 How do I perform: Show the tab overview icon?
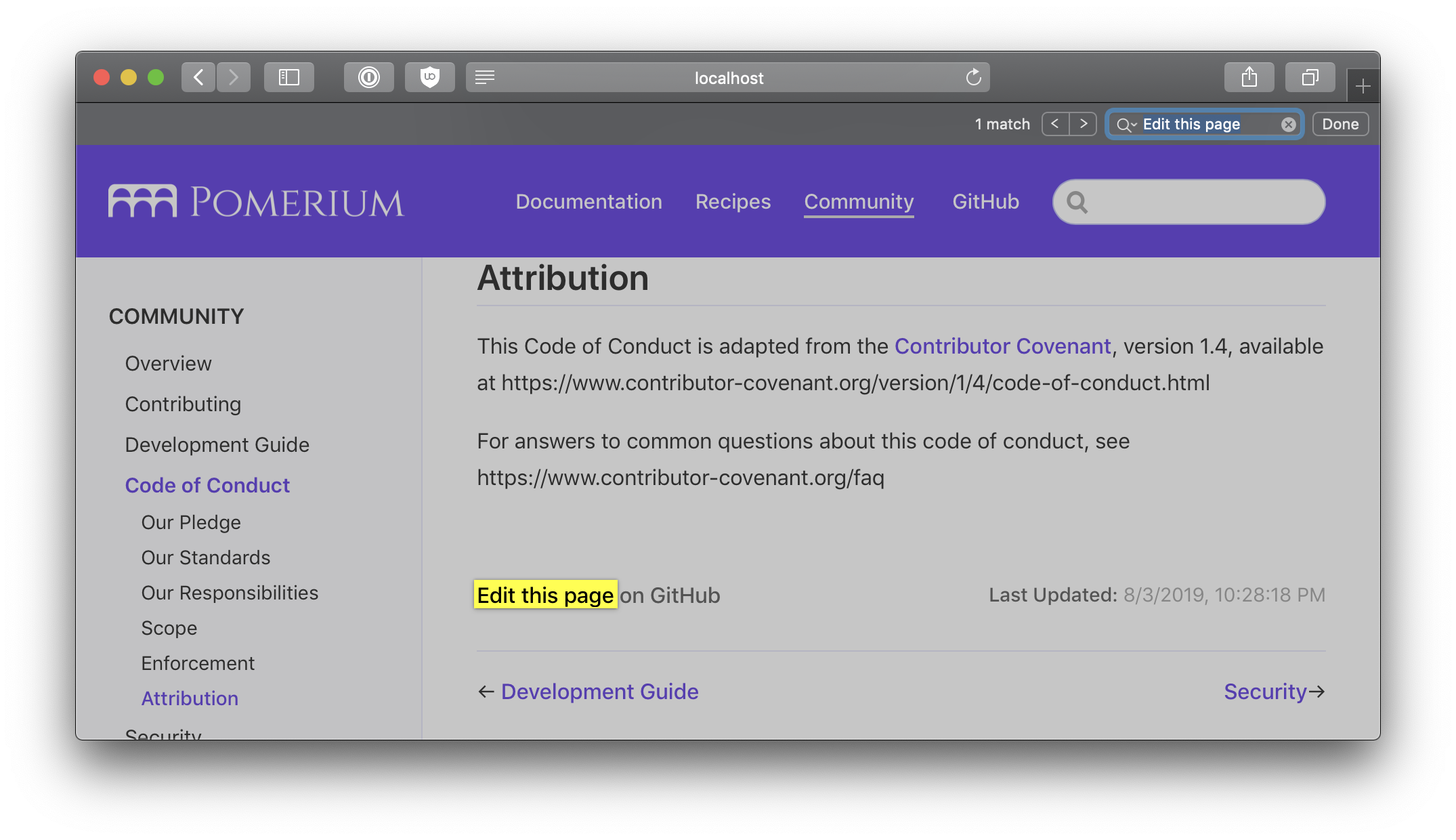click(1310, 77)
